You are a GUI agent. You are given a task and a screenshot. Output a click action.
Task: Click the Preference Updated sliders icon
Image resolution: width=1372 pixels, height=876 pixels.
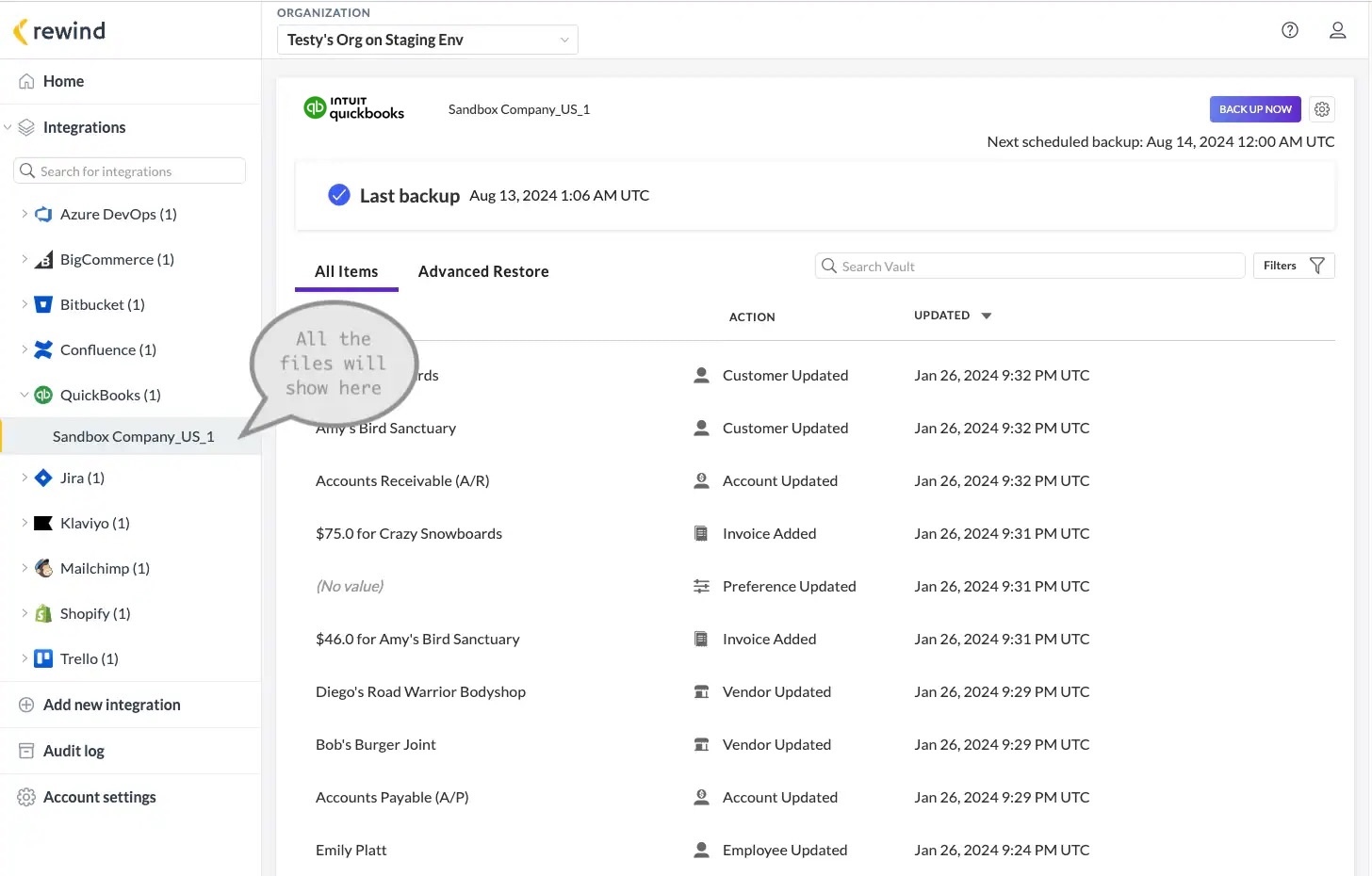point(701,586)
